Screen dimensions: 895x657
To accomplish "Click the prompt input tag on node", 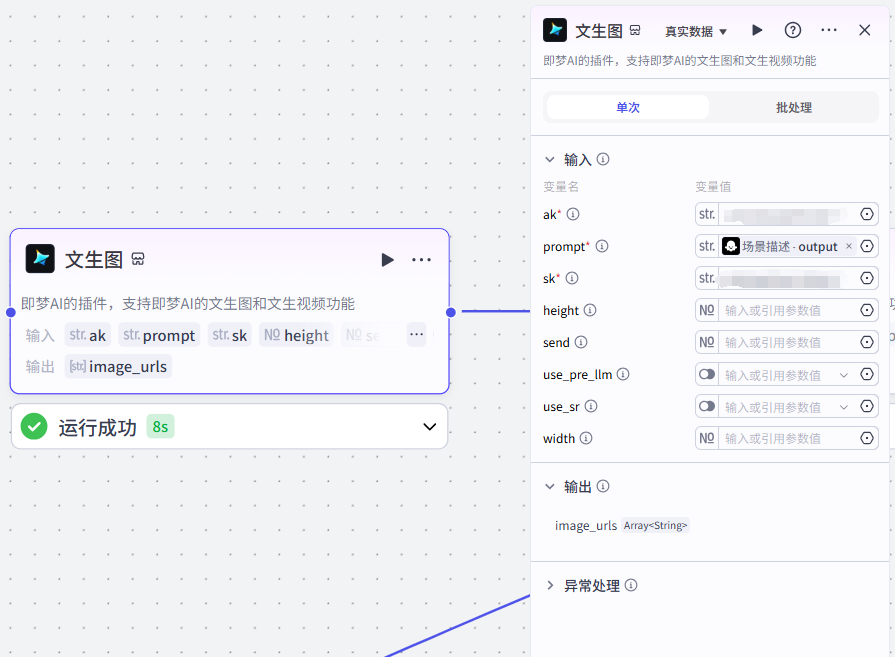I will tap(159, 335).
